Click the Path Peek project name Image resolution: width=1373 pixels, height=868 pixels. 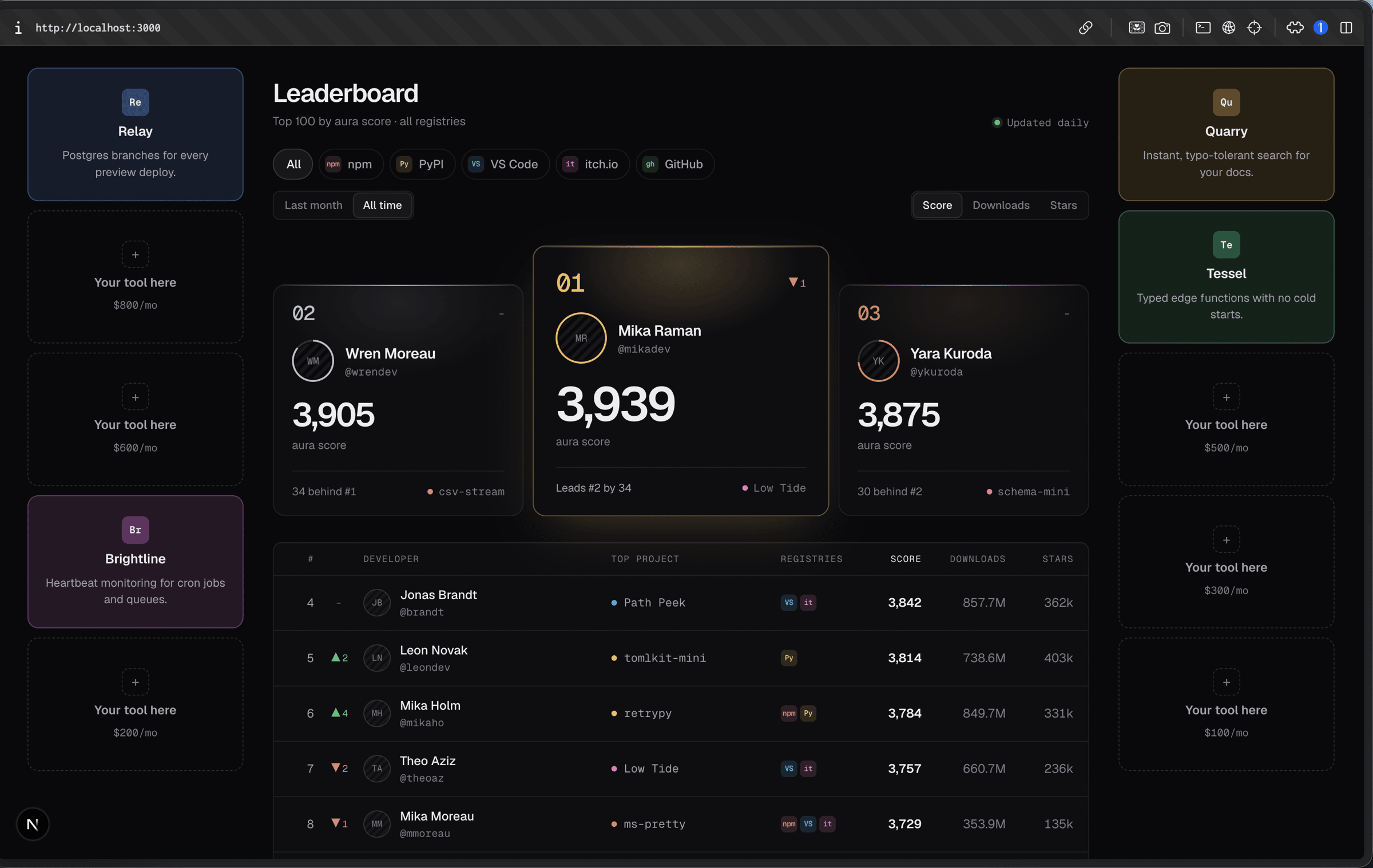click(654, 603)
